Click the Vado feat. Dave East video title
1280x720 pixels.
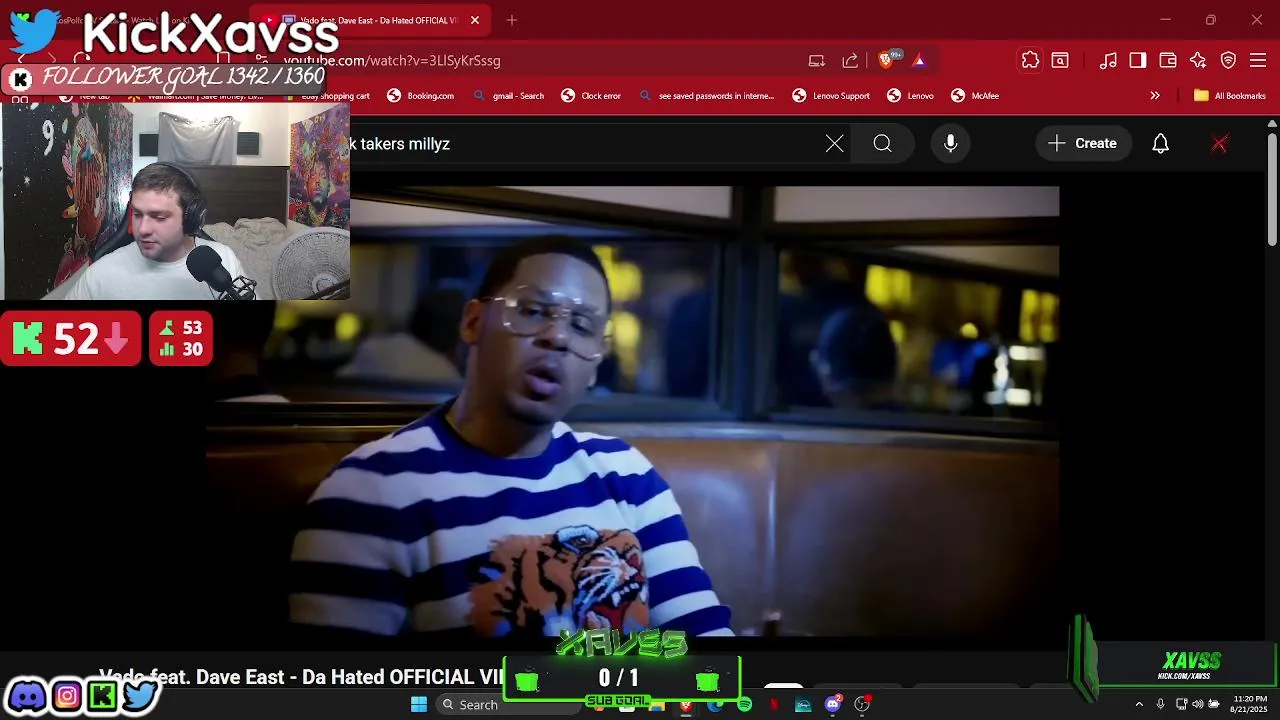click(x=301, y=677)
